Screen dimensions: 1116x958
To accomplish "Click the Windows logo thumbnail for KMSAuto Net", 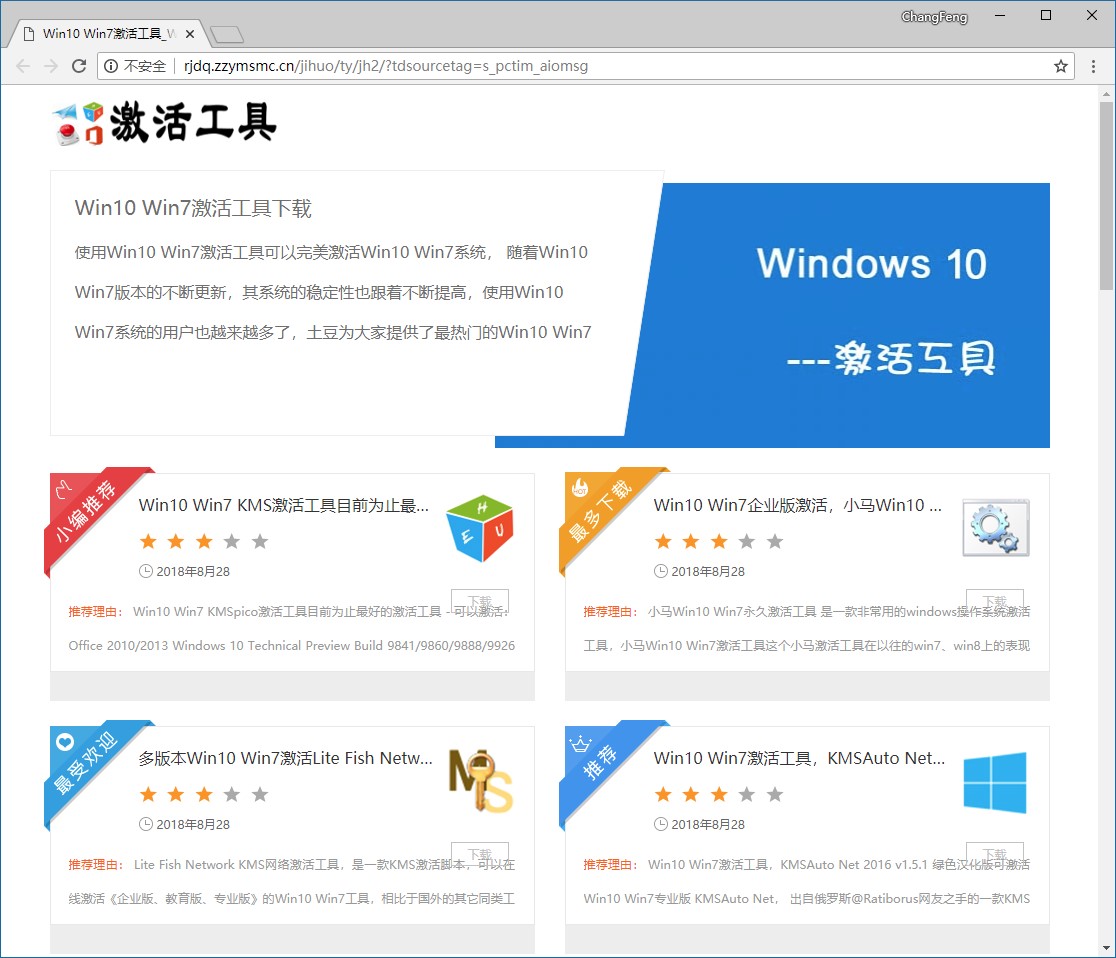I will point(995,783).
